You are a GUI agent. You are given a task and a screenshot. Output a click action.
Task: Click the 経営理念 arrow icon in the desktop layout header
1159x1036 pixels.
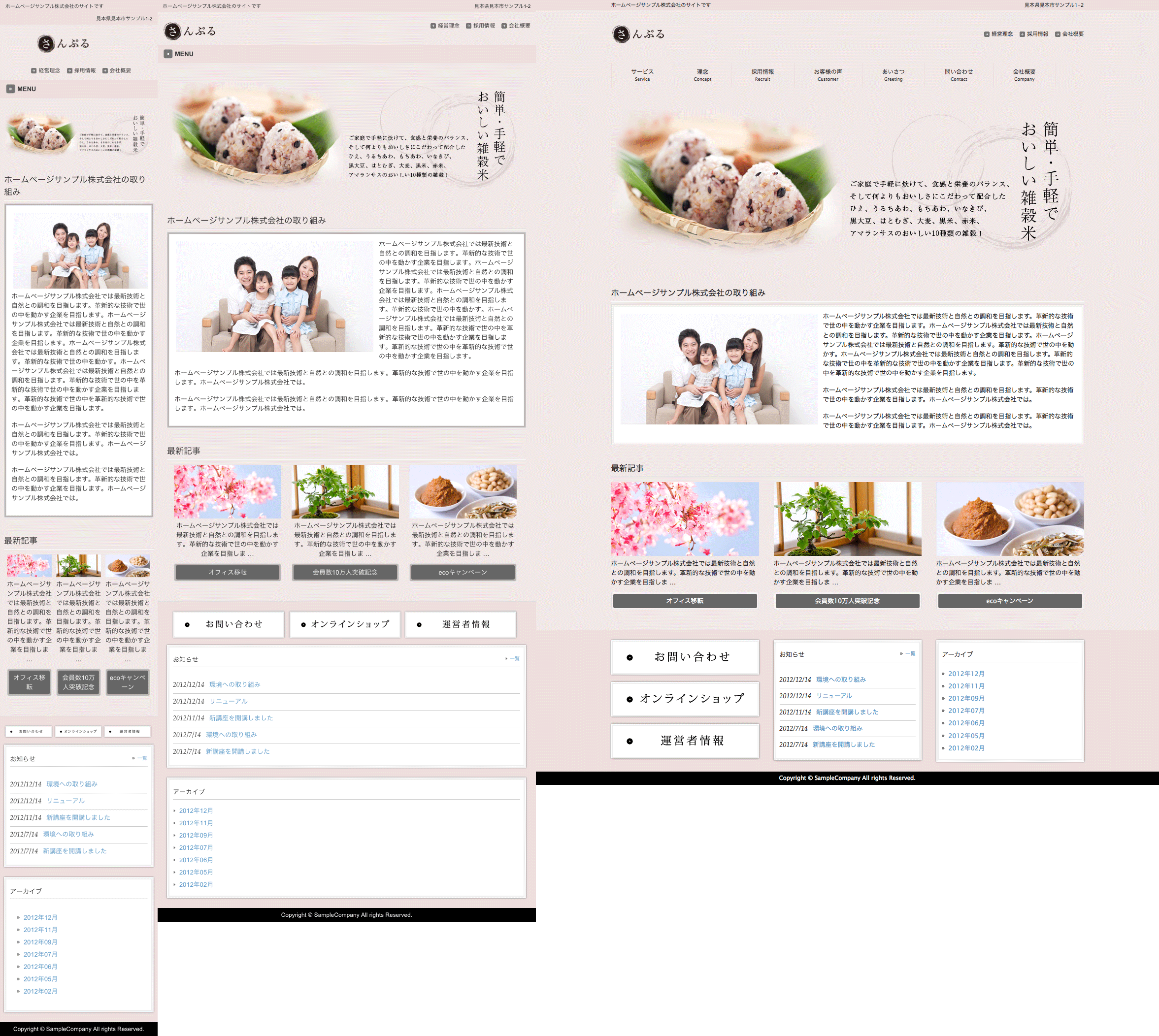(987, 34)
